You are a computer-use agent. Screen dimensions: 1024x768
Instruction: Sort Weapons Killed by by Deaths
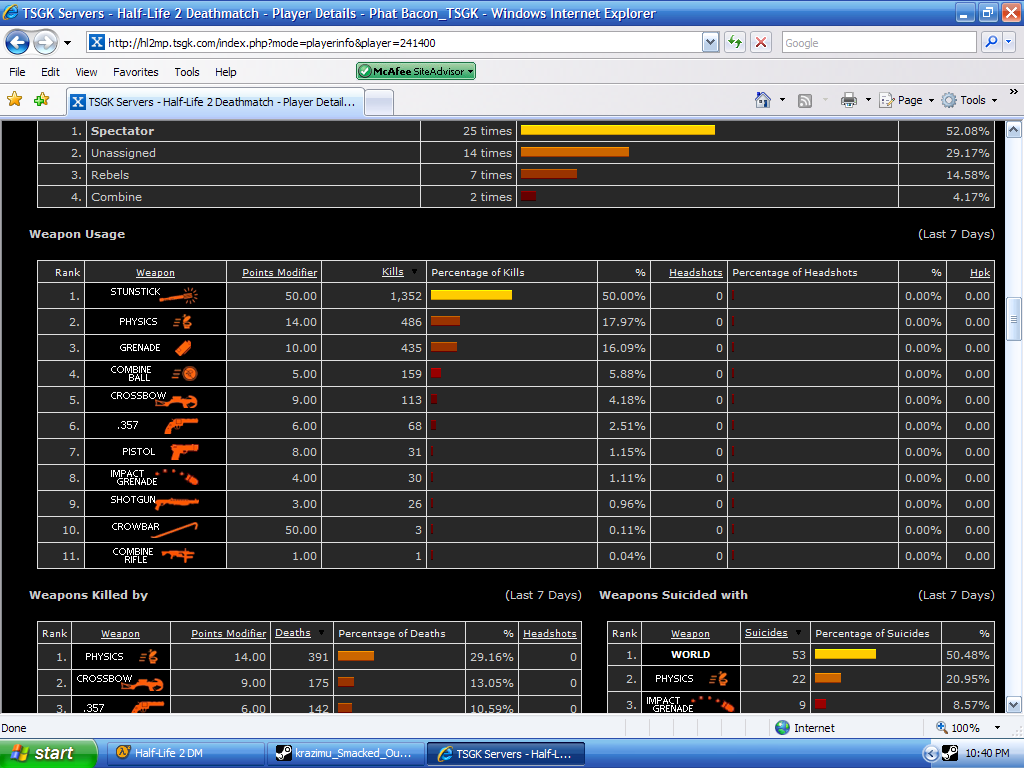(x=293, y=633)
